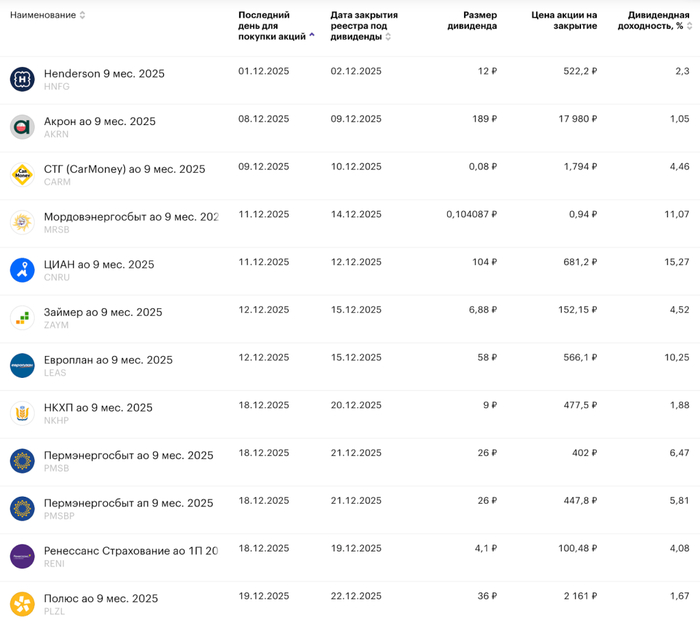Screen dimensions: 700x628
Task: Click the НКХП logo icon
Action: click(22, 413)
